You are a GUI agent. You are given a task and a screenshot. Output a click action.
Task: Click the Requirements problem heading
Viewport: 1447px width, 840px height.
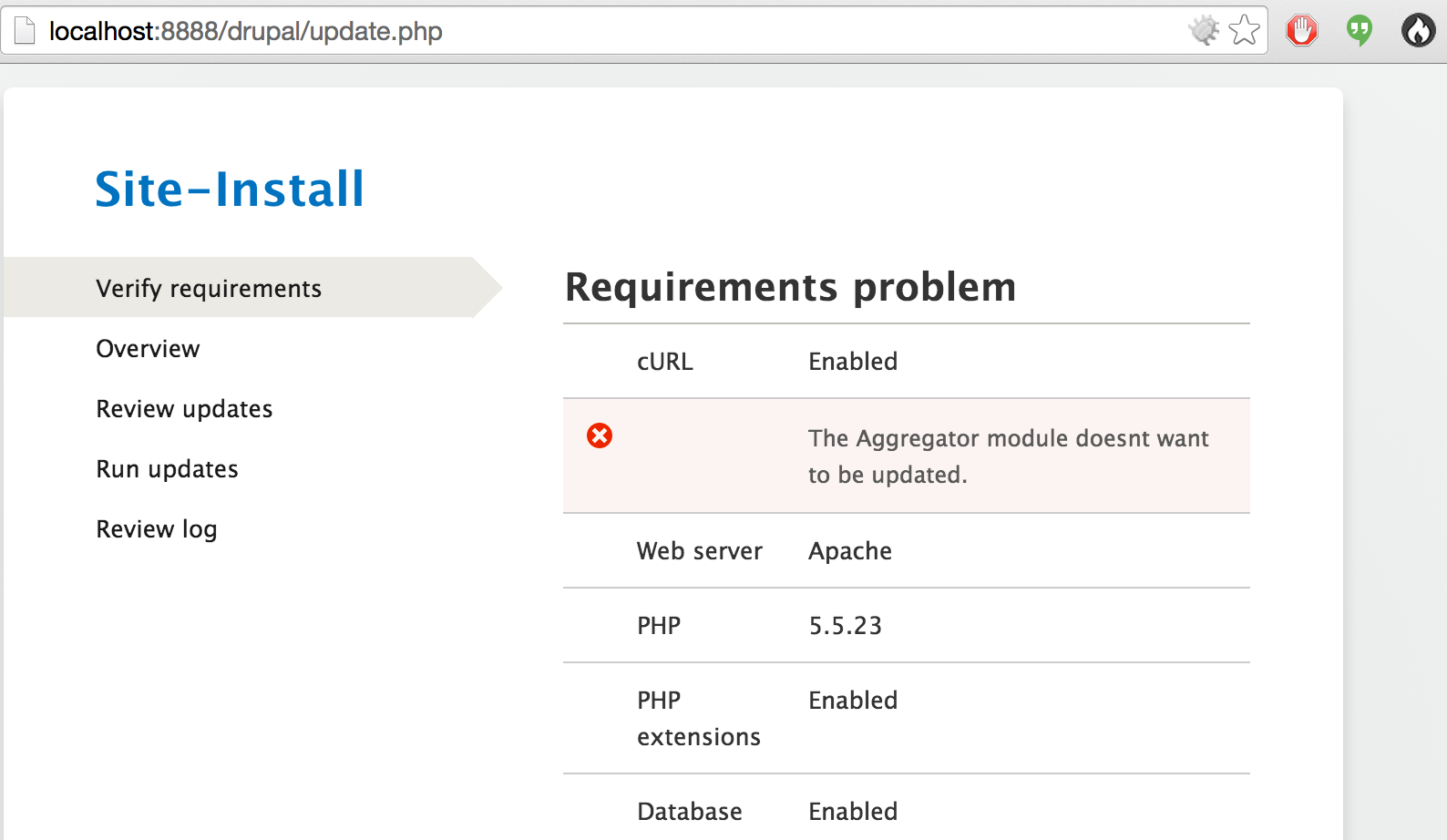coord(790,287)
